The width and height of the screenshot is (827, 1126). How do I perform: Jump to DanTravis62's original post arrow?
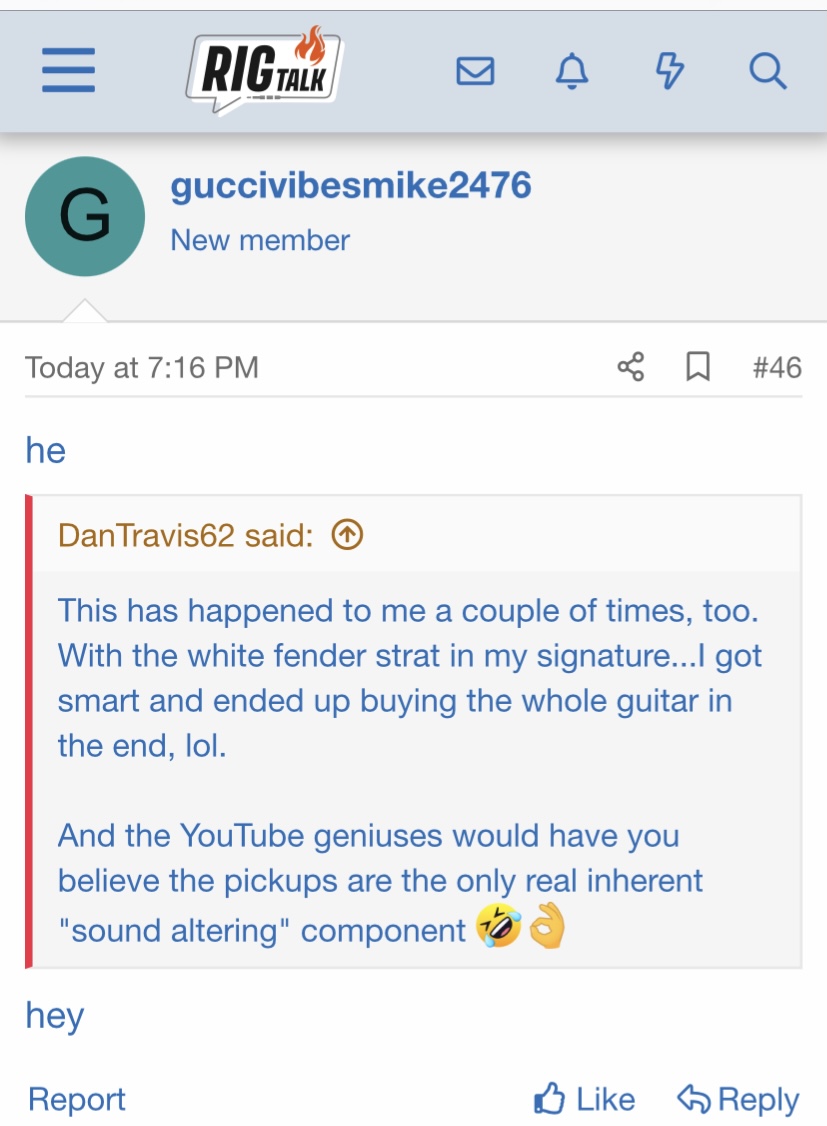(347, 535)
